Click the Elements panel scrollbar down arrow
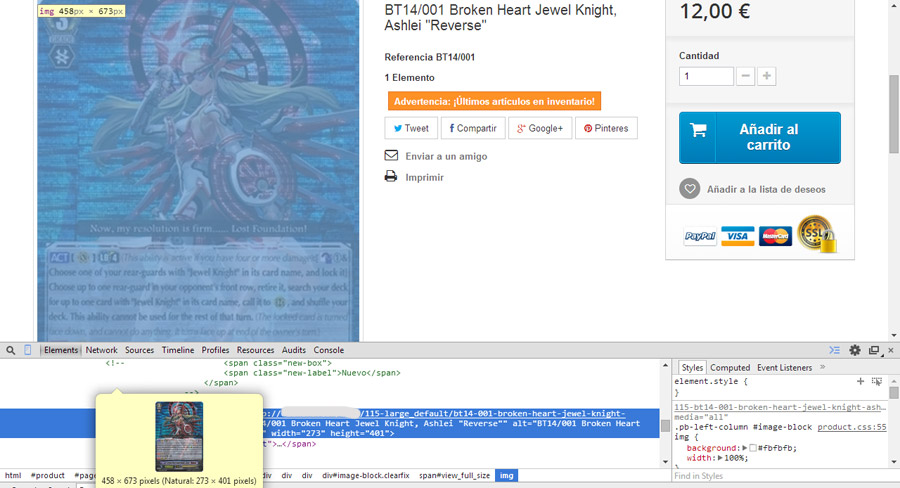Screen dimensions: 900x488 665,462
